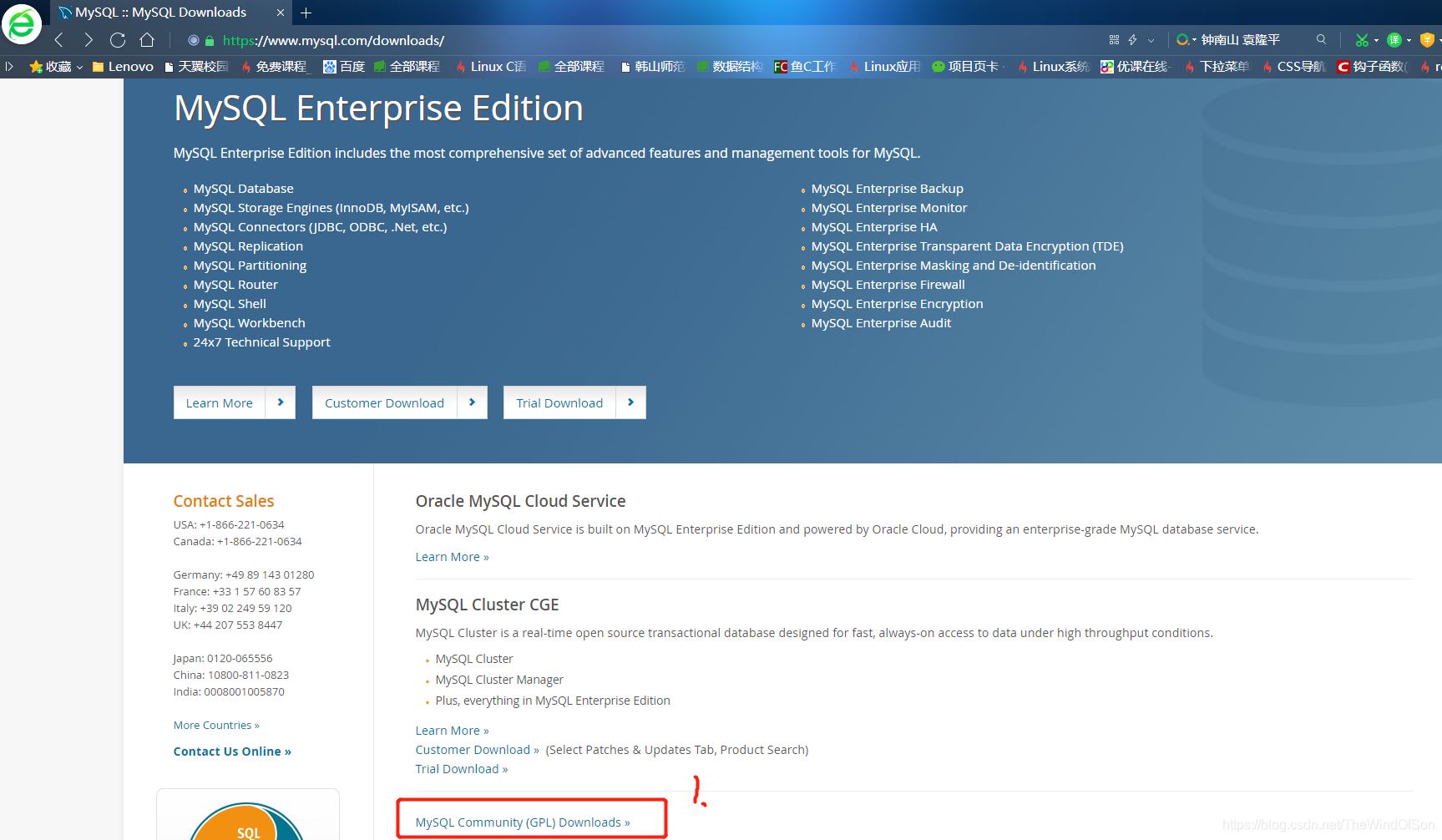
Task: Click the scissors screenshot tool icon
Action: [1362, 40]
